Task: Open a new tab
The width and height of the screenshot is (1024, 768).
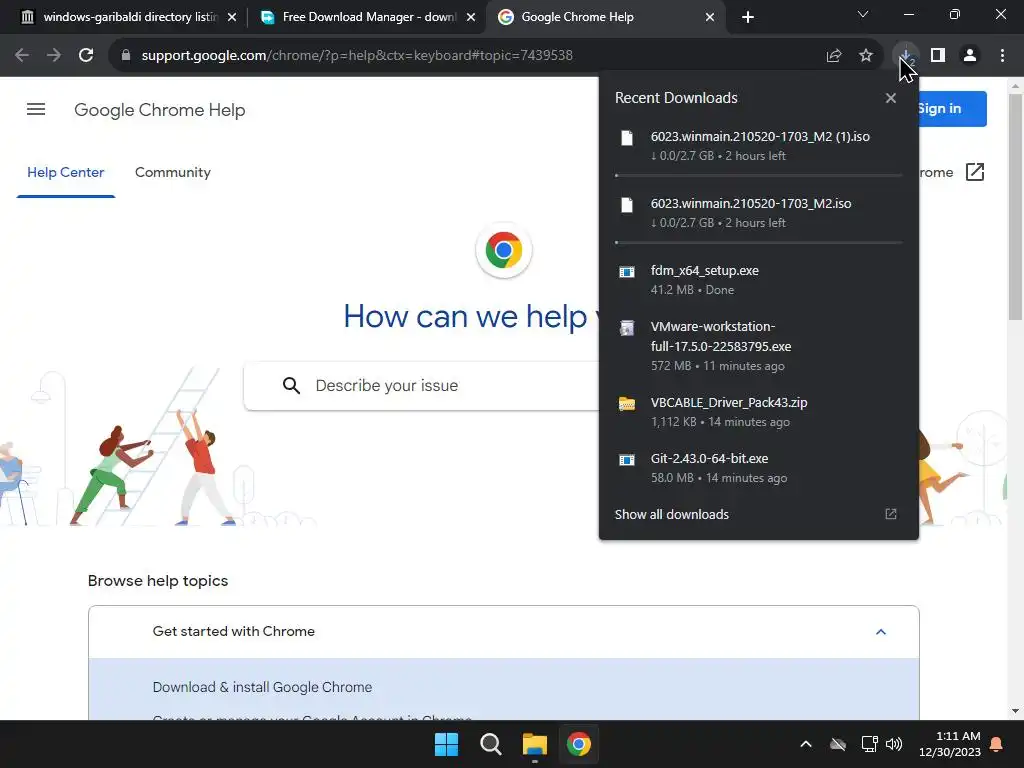Action: (x=748, y=17)
